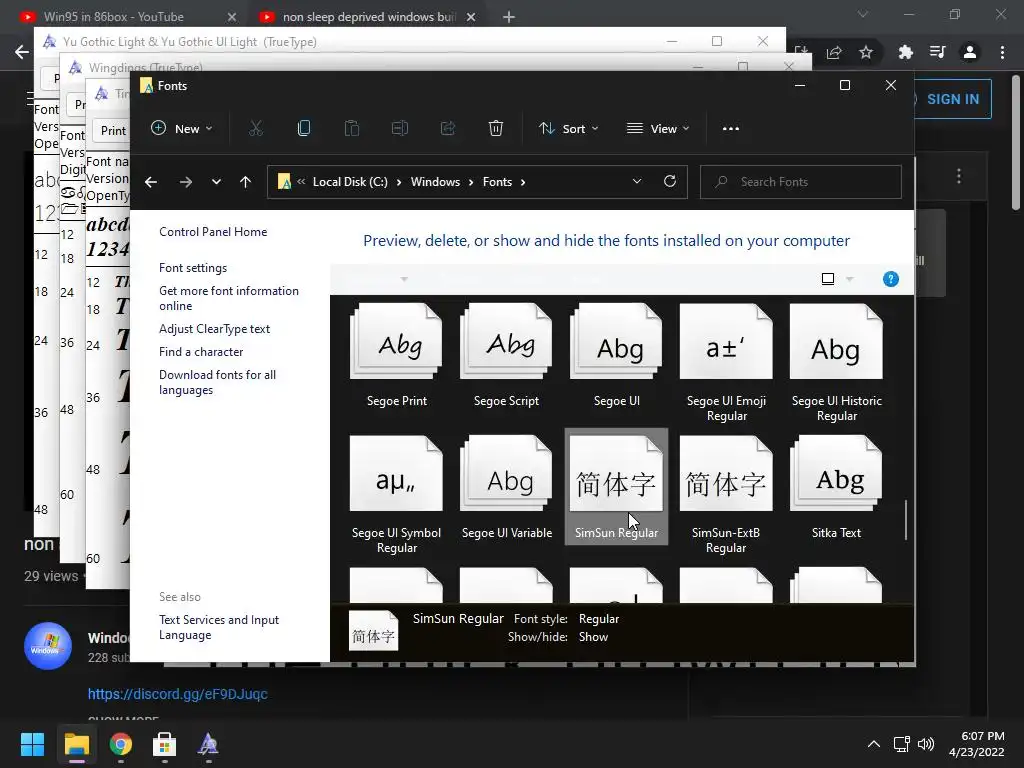
Task: Expand the address bar history dropdown
Action: 637,182
